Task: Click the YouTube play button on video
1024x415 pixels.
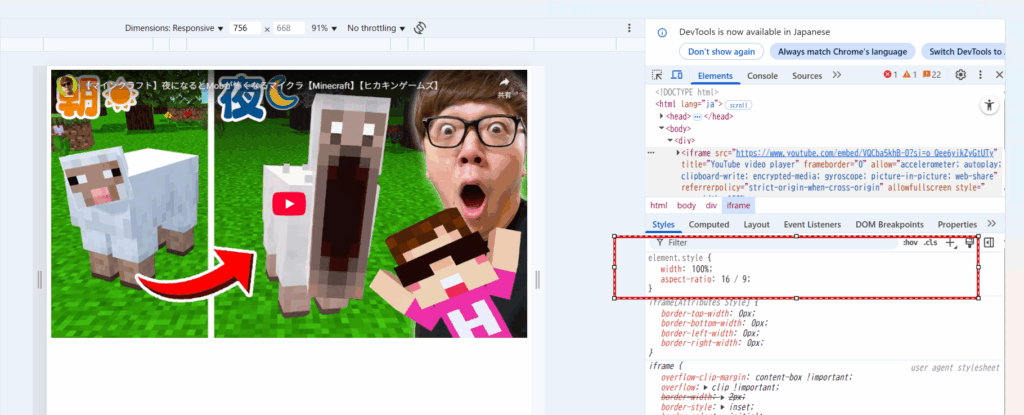Action: (x=289, y=203)
